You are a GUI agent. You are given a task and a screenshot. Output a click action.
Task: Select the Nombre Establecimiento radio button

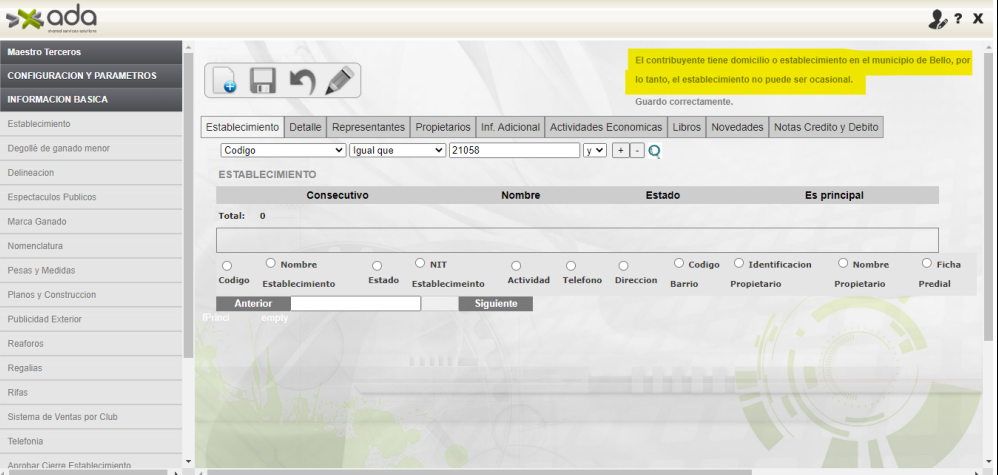click(271, 264)
